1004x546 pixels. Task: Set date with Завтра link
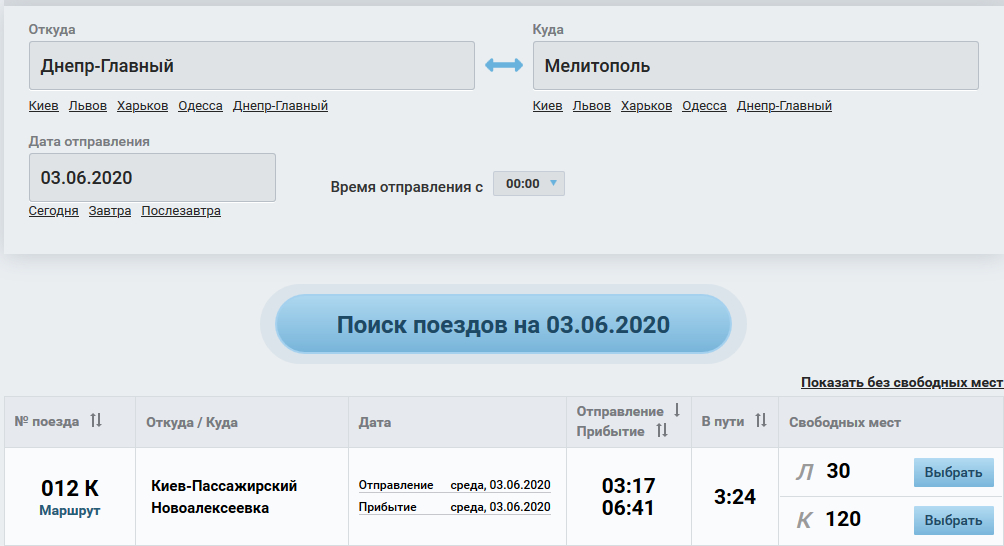click(109, 211)
